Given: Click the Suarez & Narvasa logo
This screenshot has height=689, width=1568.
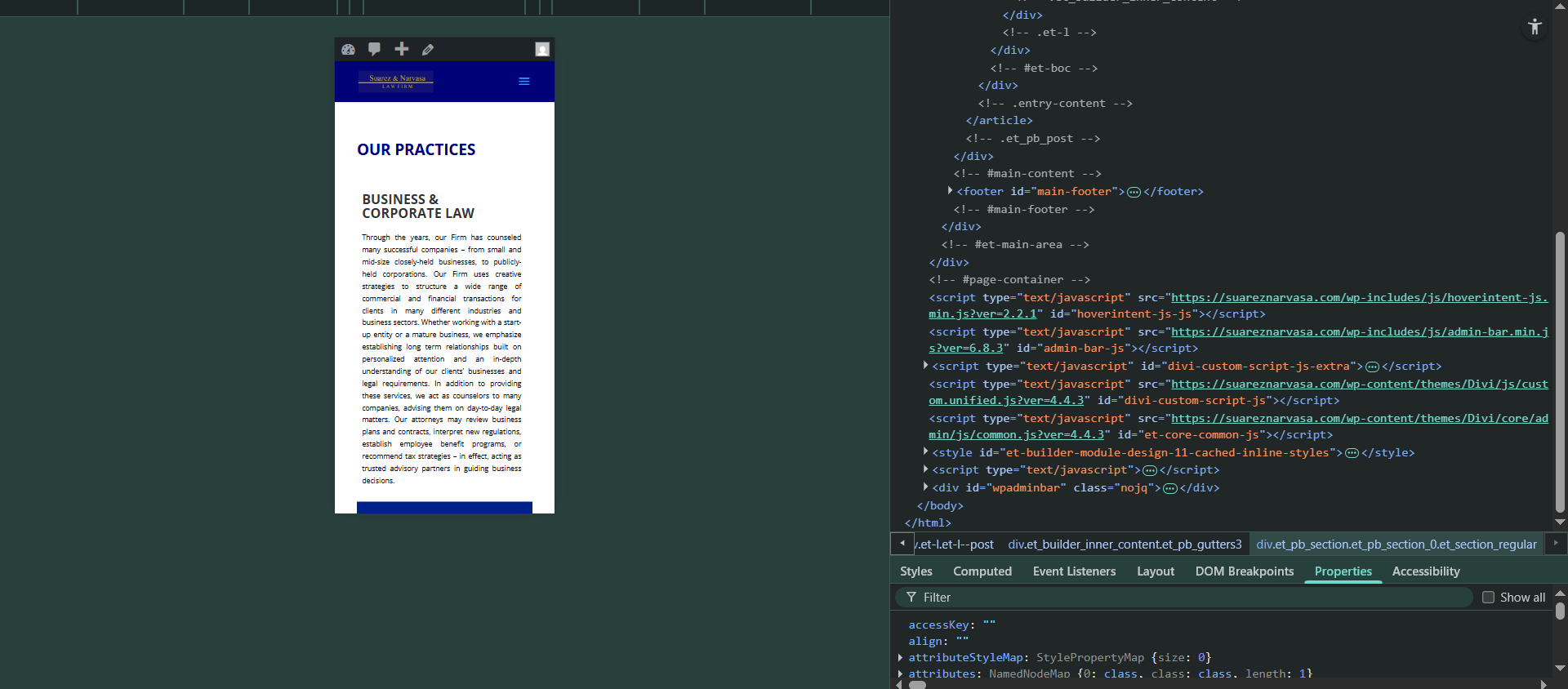Looking at the screenshot, I should click(x=397, y=82).
